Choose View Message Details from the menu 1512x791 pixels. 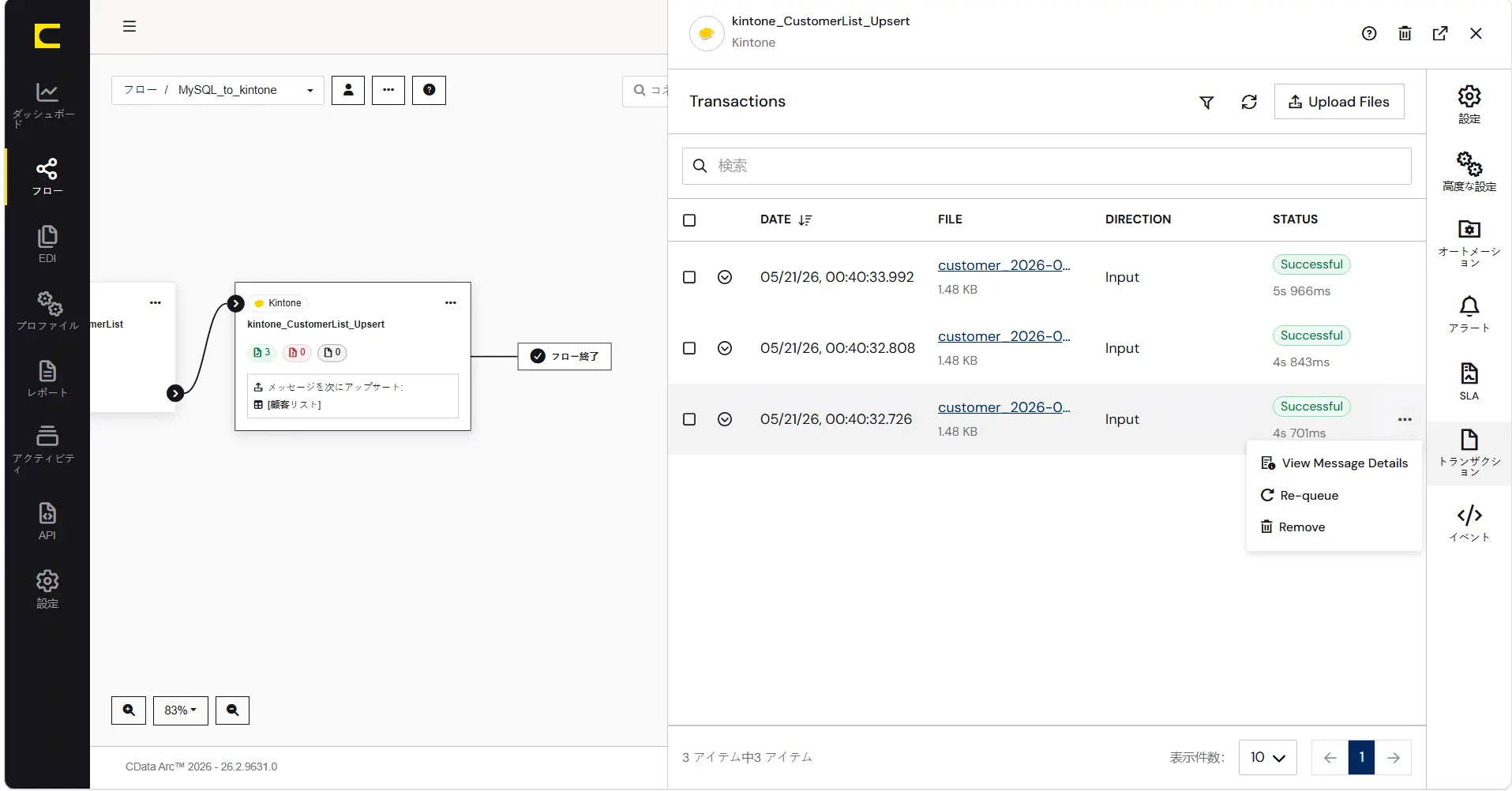click(x=1334, y=463)
